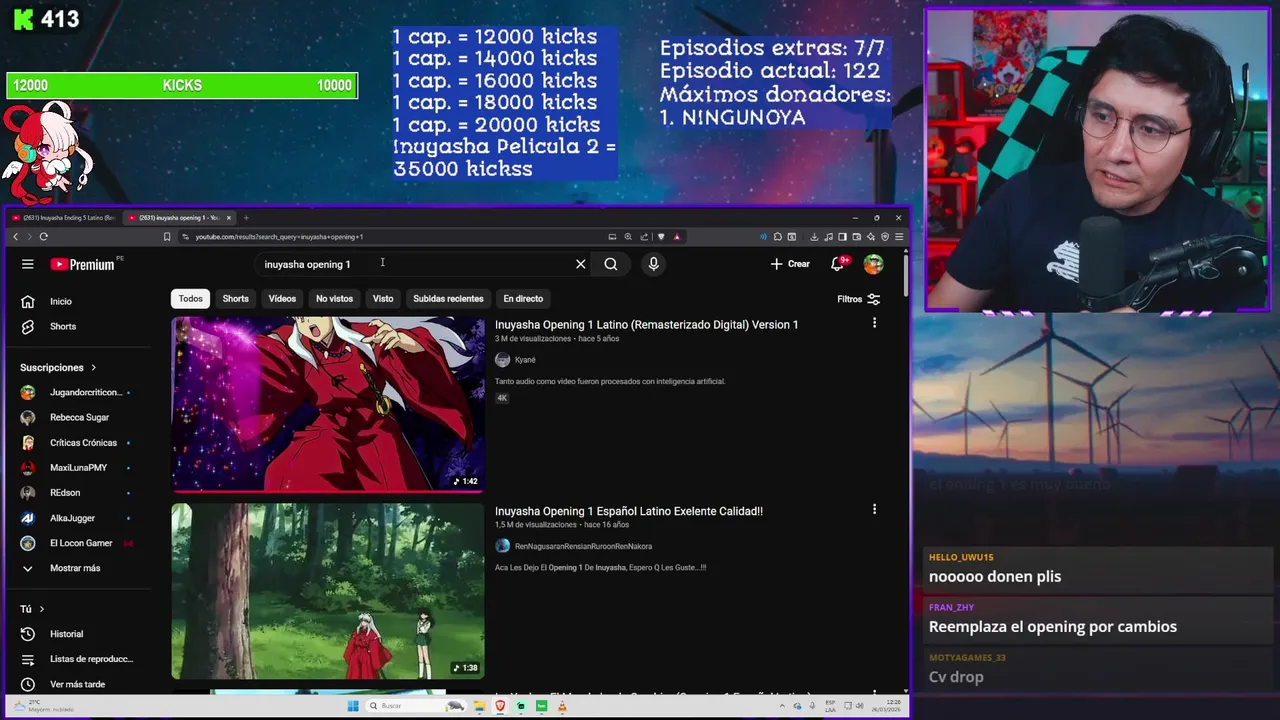
Task: Open File Explorer in the taskbar
Action: click(479, 706)
